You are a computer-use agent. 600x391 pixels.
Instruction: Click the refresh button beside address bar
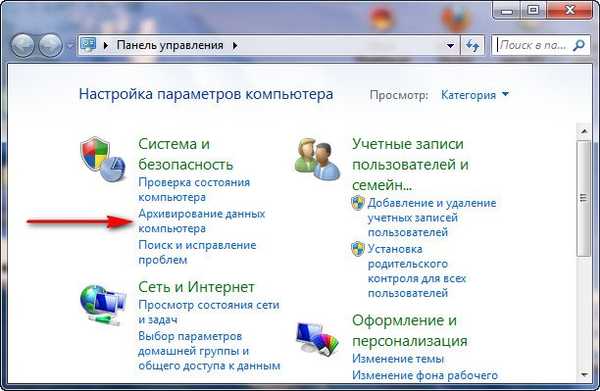click(473, 46)
